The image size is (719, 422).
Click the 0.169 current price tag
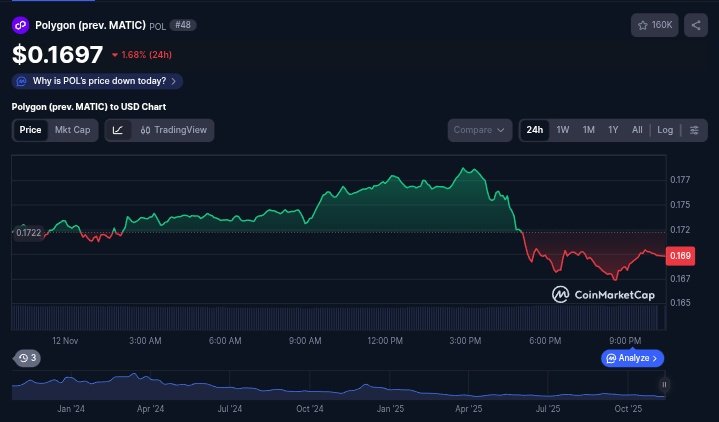pyautogui.click(x=680, y=256)
